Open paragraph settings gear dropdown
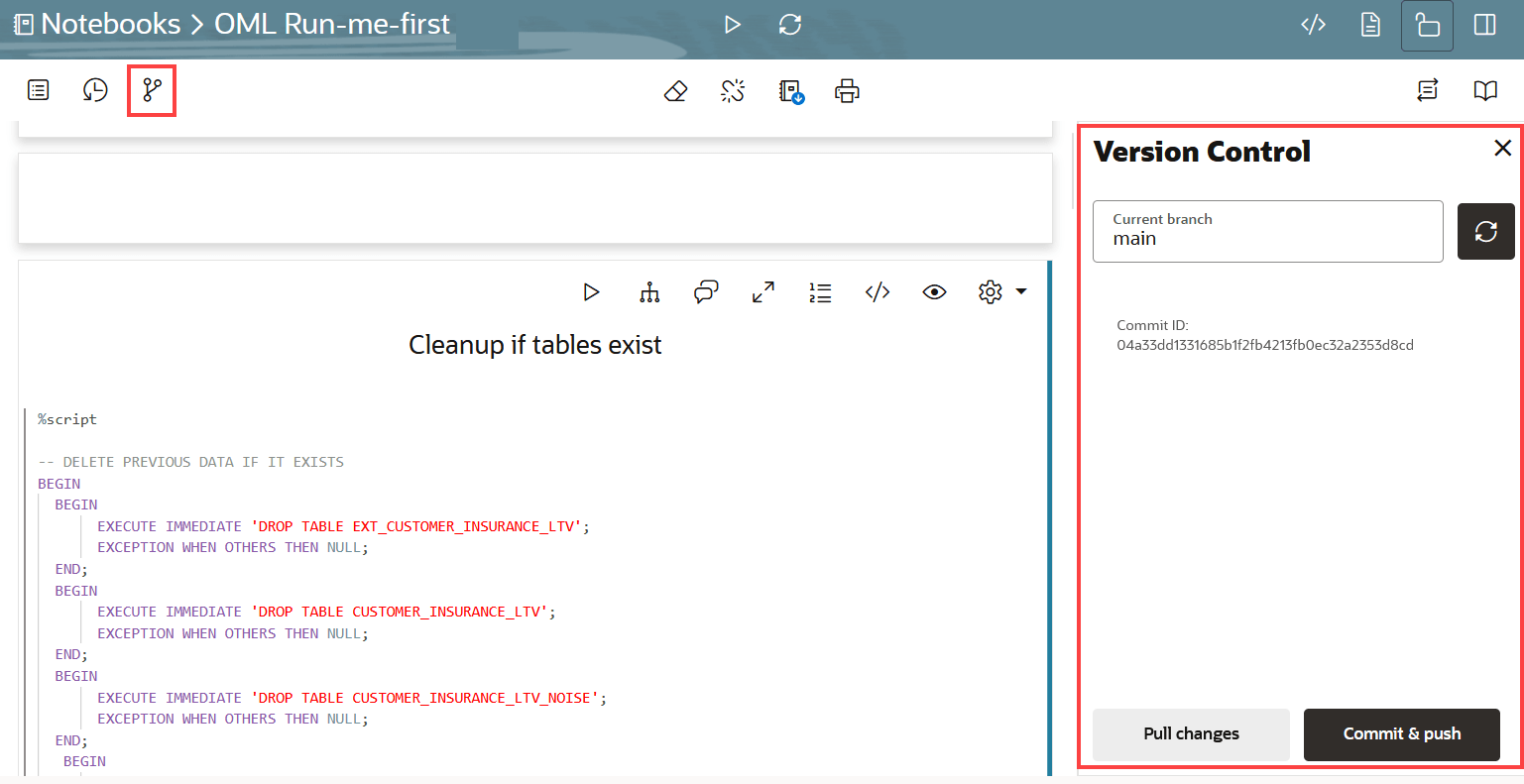This screenshot has height=784, width=1524. (x=1000, y=292)
